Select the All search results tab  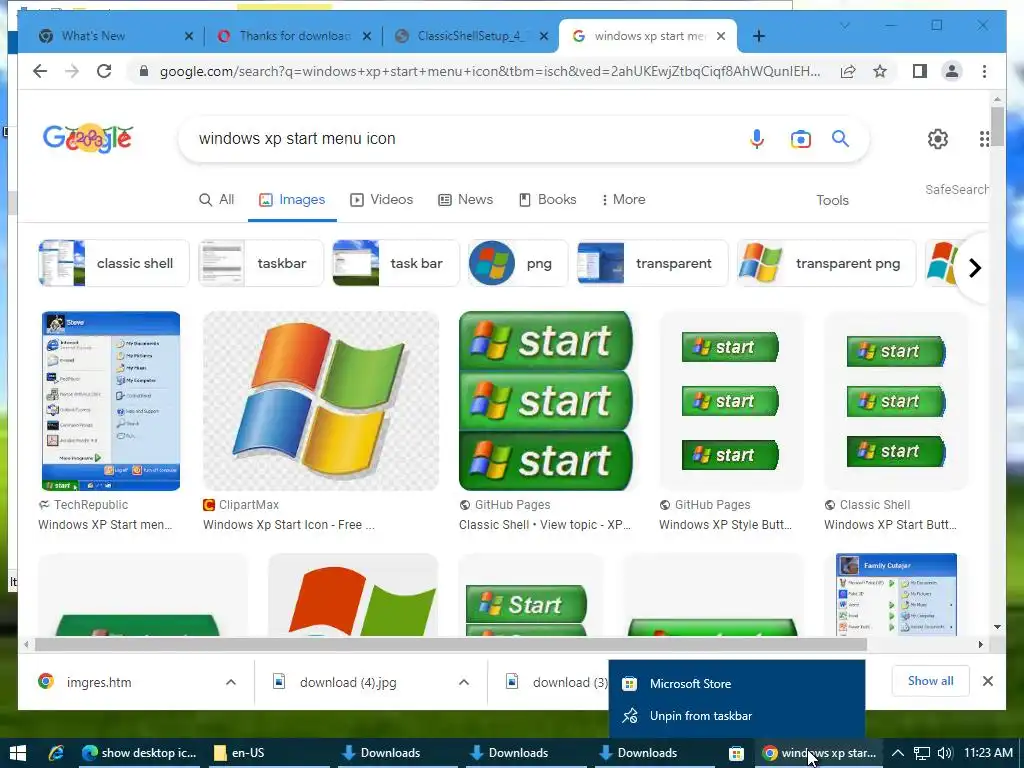coord(216,200)
